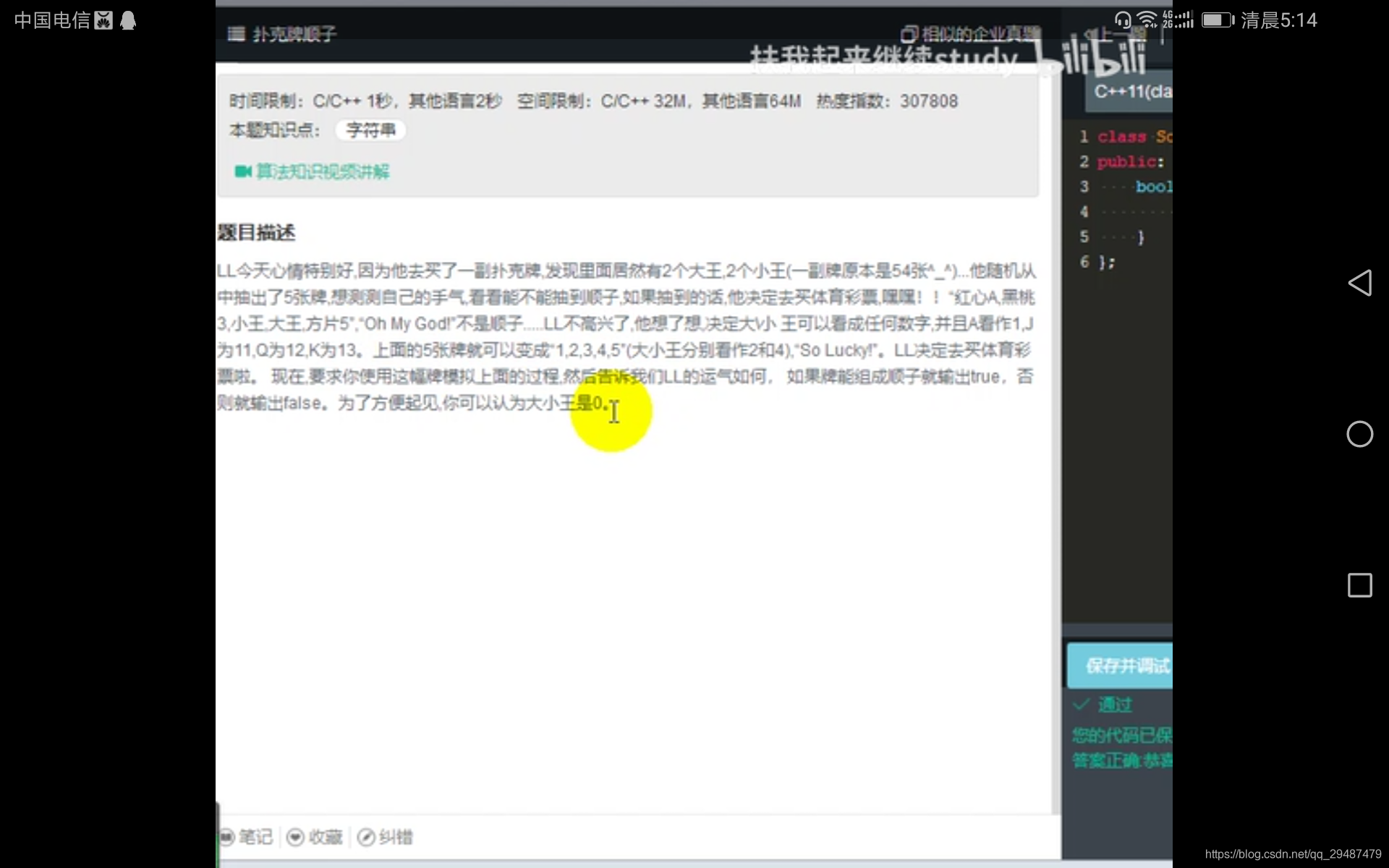The height and width of the screenshot is (868, 1389).
Task: Click the 通过 passed status checkmark
Action: [1082, 704]
